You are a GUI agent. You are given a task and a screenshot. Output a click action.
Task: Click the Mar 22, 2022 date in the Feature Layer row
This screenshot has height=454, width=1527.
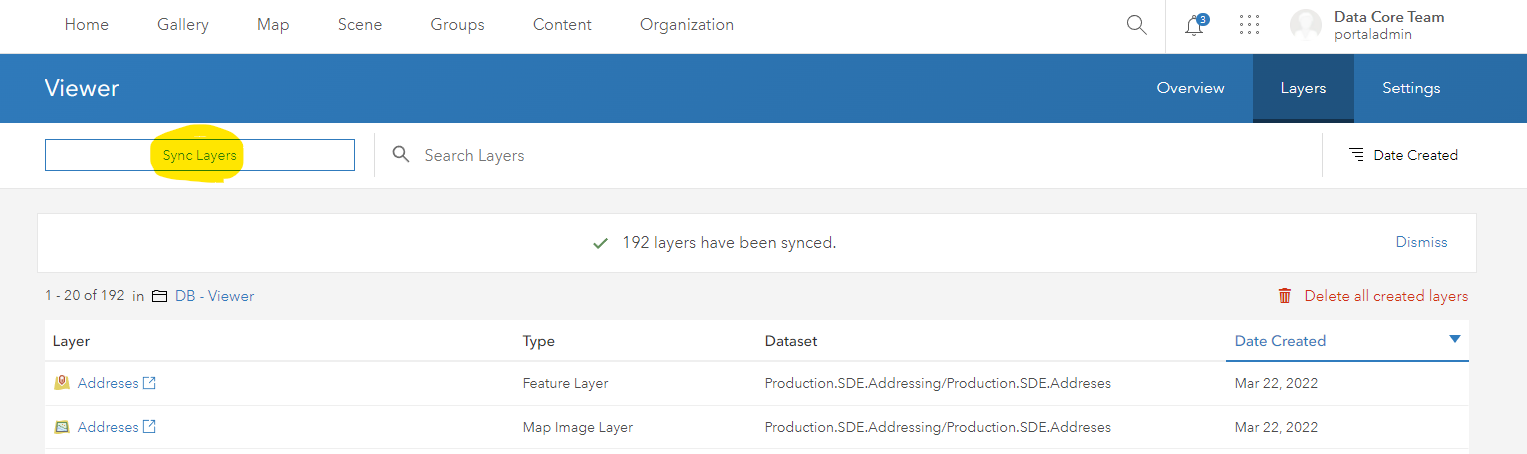point(1276,383)
